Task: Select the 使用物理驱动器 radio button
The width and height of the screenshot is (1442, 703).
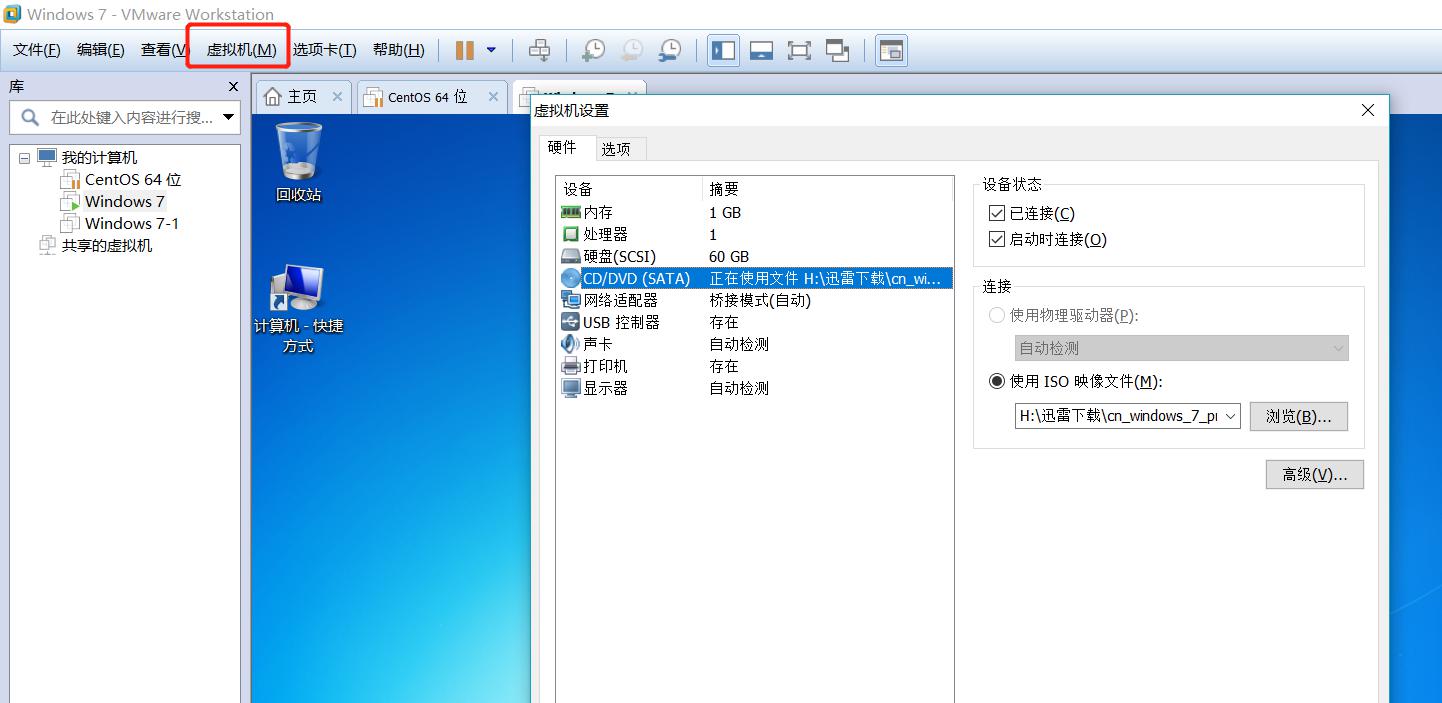Action: (996, 315)
